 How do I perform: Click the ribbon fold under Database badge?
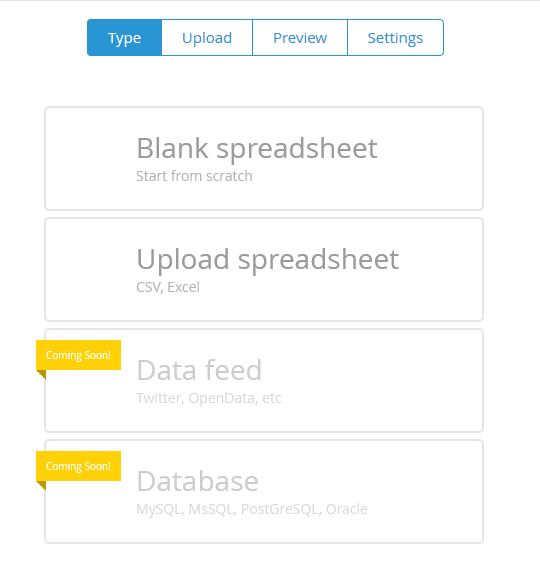[x=42, y=485]
